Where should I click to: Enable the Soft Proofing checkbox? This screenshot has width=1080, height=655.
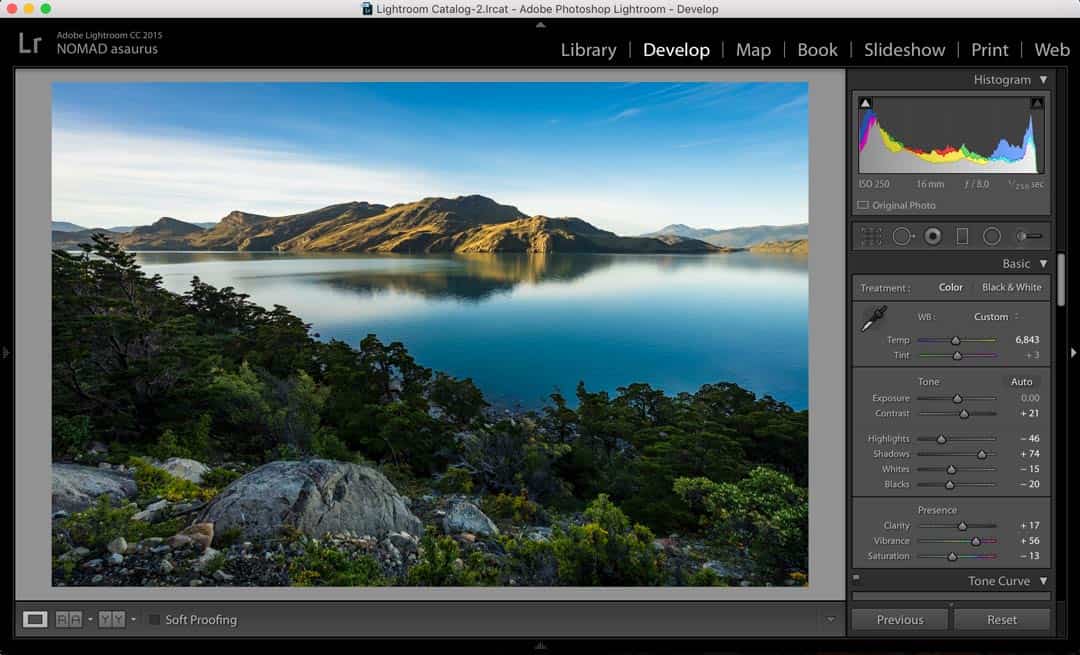coord(154,620)
